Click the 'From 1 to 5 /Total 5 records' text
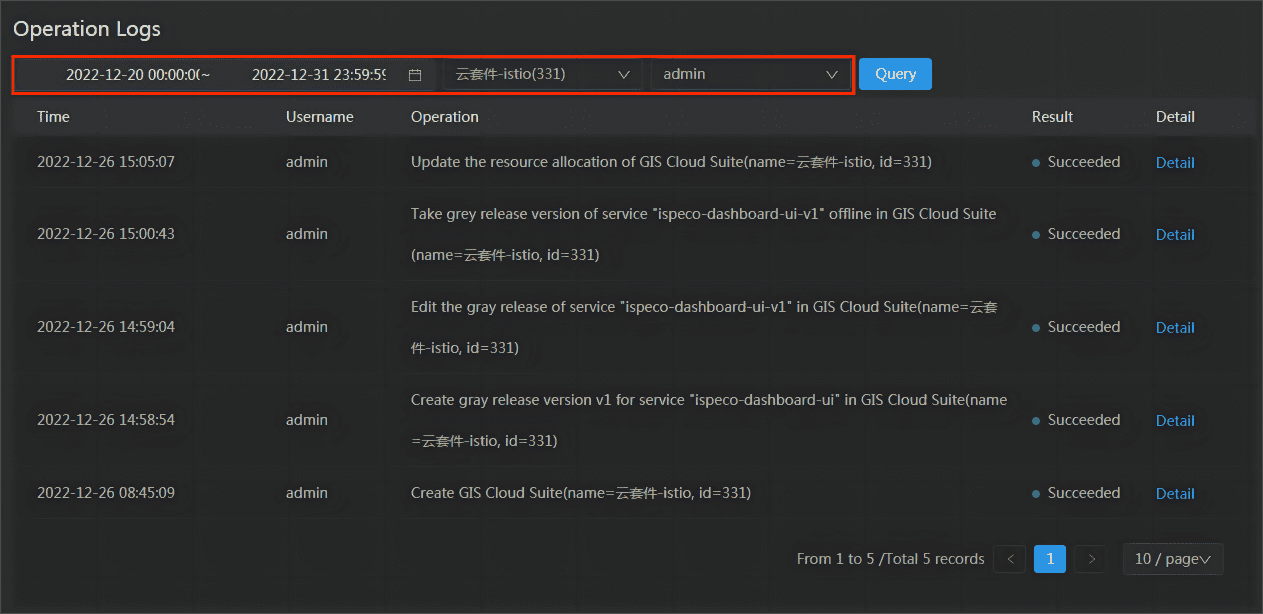Viewport: 1263px width, 614px height. 891,559
